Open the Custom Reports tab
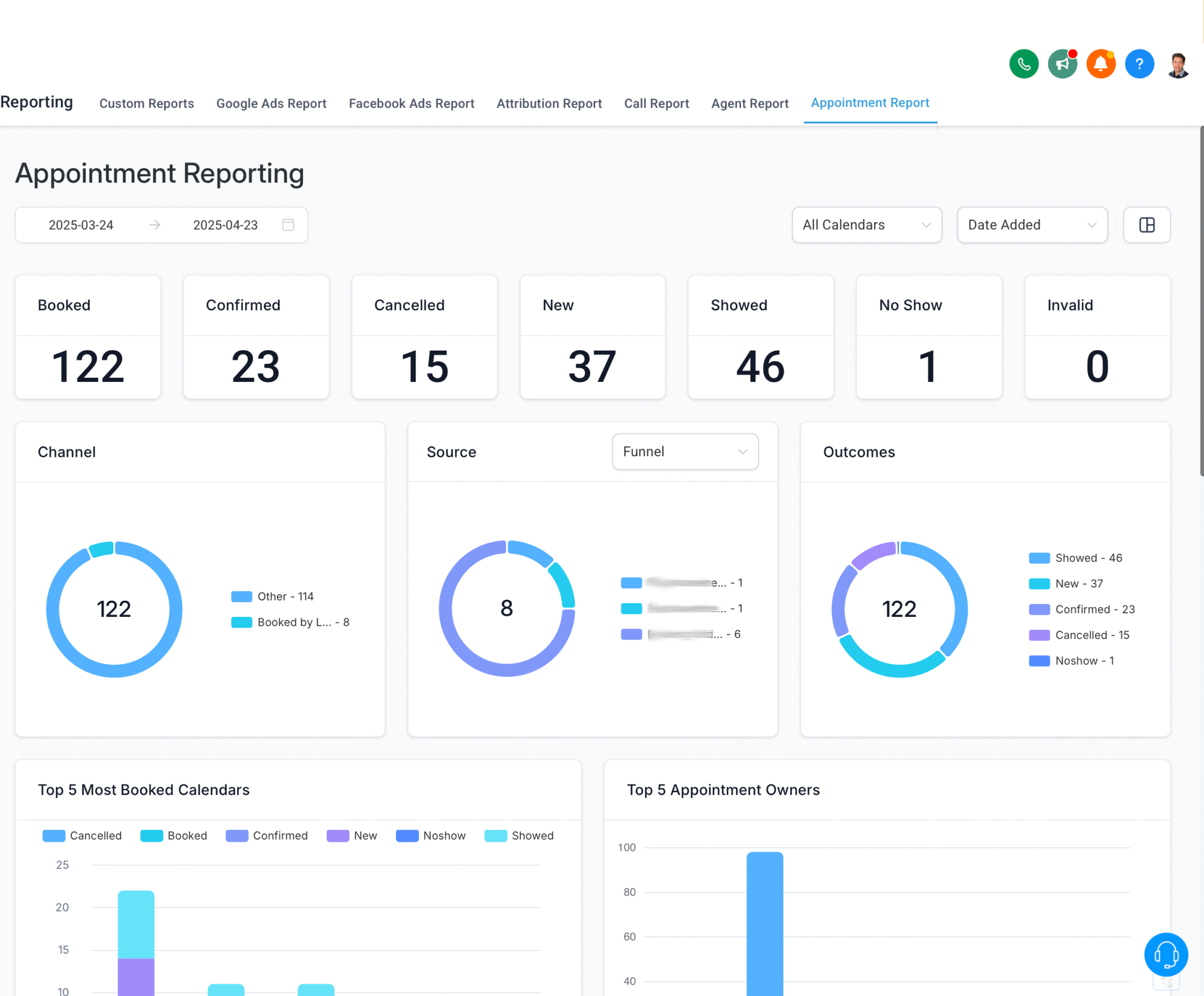Image resolution: width=1204 pixels, height=996 pixels. click(147, 103)
